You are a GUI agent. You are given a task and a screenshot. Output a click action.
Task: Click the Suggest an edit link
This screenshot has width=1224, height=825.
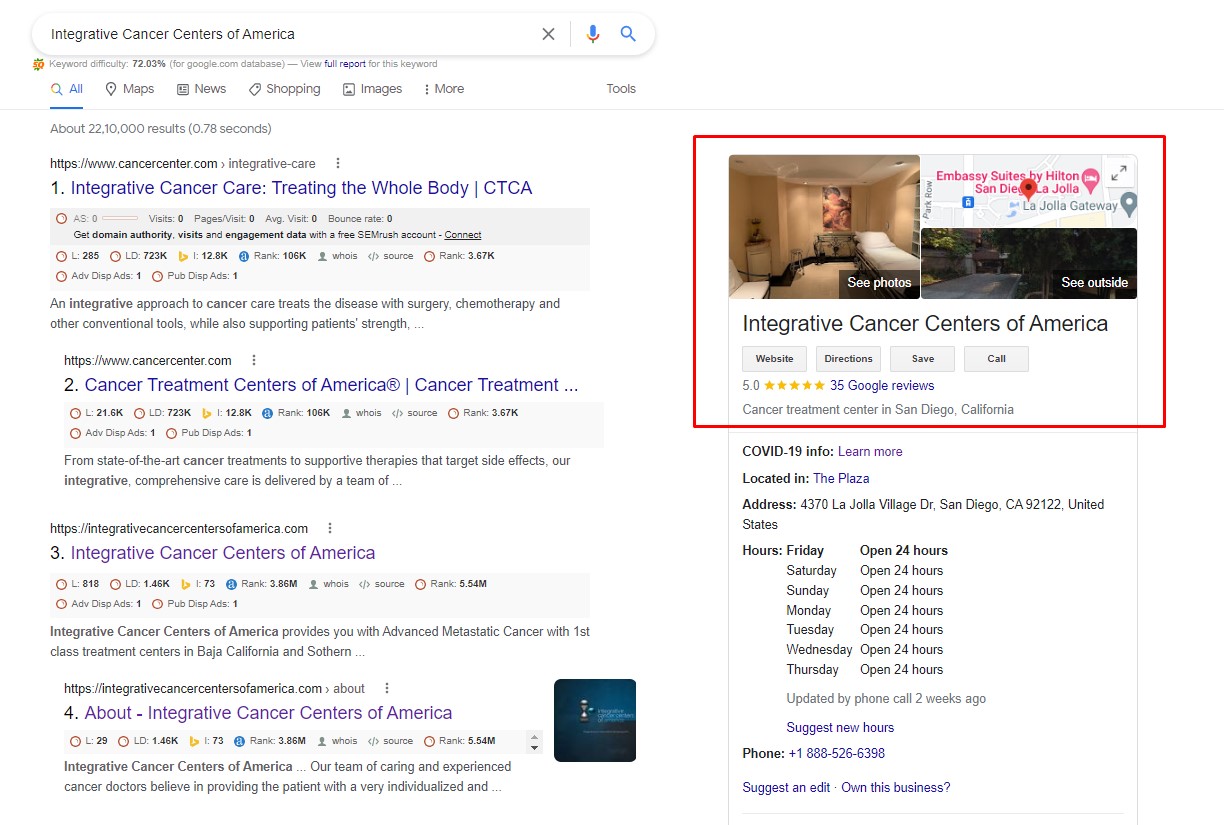click(786, 787)
